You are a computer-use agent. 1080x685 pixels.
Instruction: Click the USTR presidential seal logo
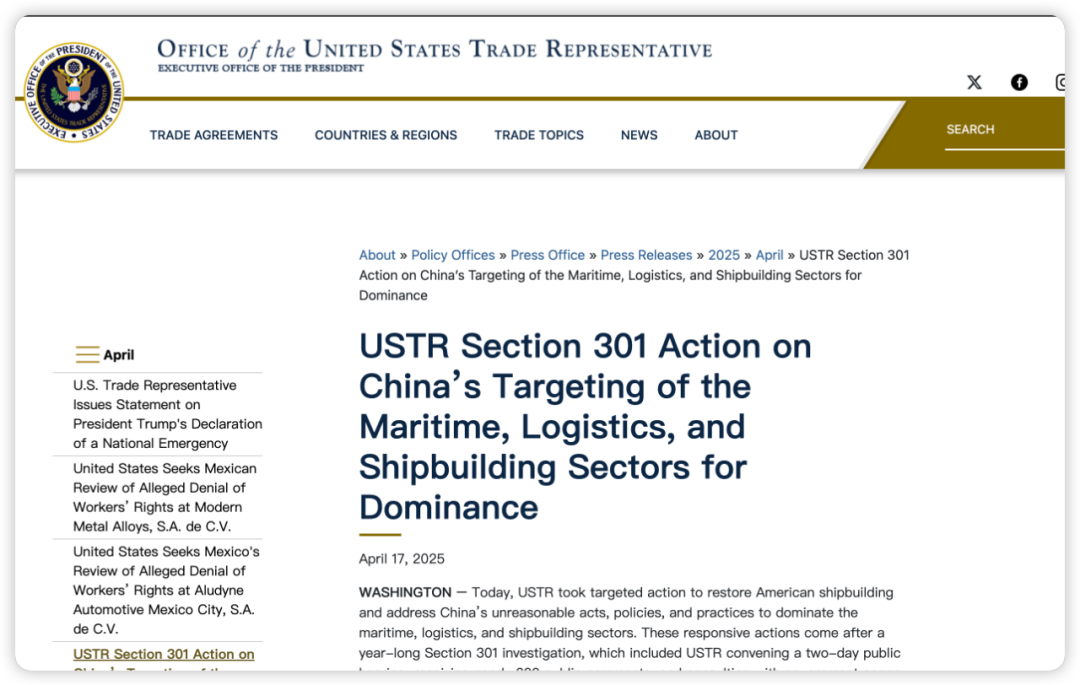[74, 92]
